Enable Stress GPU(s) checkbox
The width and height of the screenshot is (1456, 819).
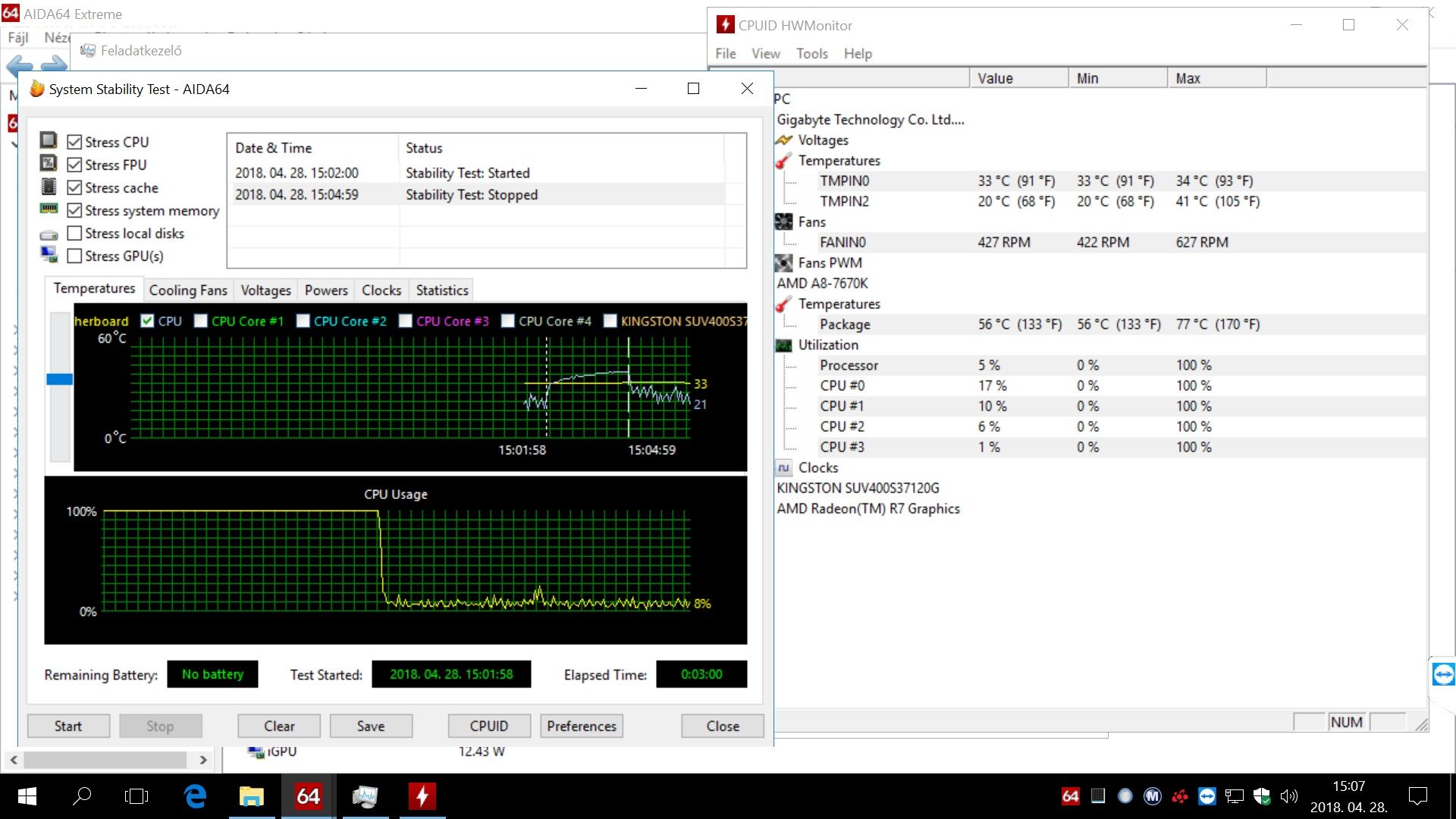[x=74, y=256]
